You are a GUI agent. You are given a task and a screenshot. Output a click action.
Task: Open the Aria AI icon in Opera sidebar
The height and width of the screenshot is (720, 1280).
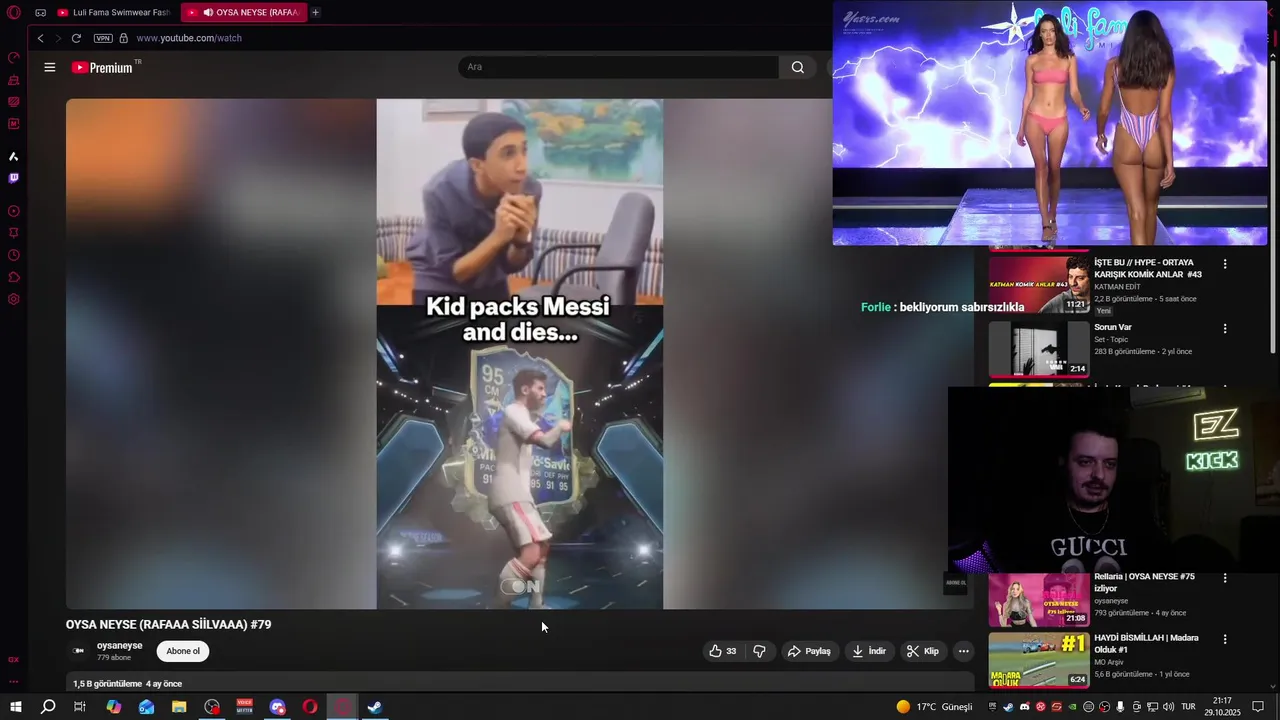pos(14,156)
